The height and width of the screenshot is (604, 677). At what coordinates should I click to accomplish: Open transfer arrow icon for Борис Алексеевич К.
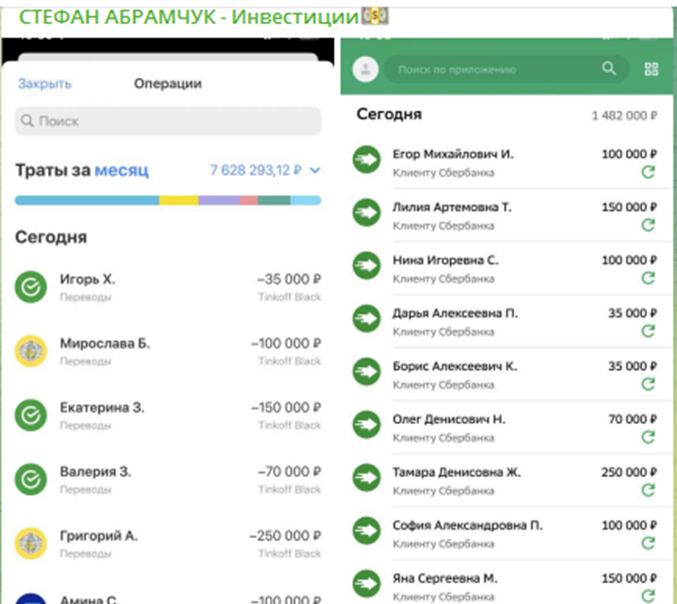pyautogui.click(x=367, y=371)
